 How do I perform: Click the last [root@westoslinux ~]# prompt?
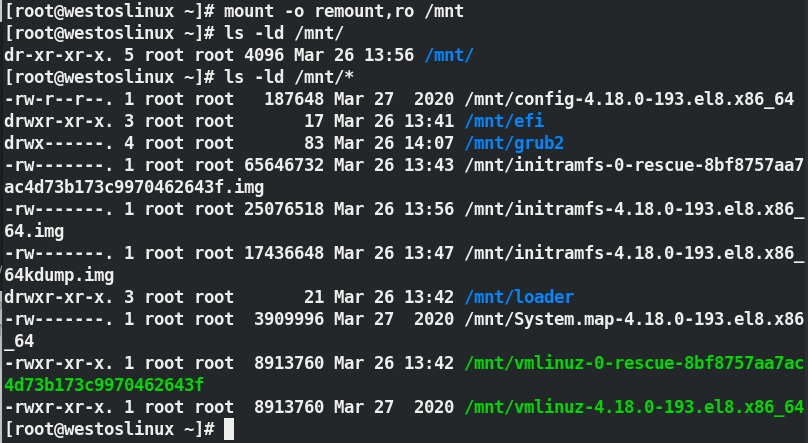pos(110,429)
